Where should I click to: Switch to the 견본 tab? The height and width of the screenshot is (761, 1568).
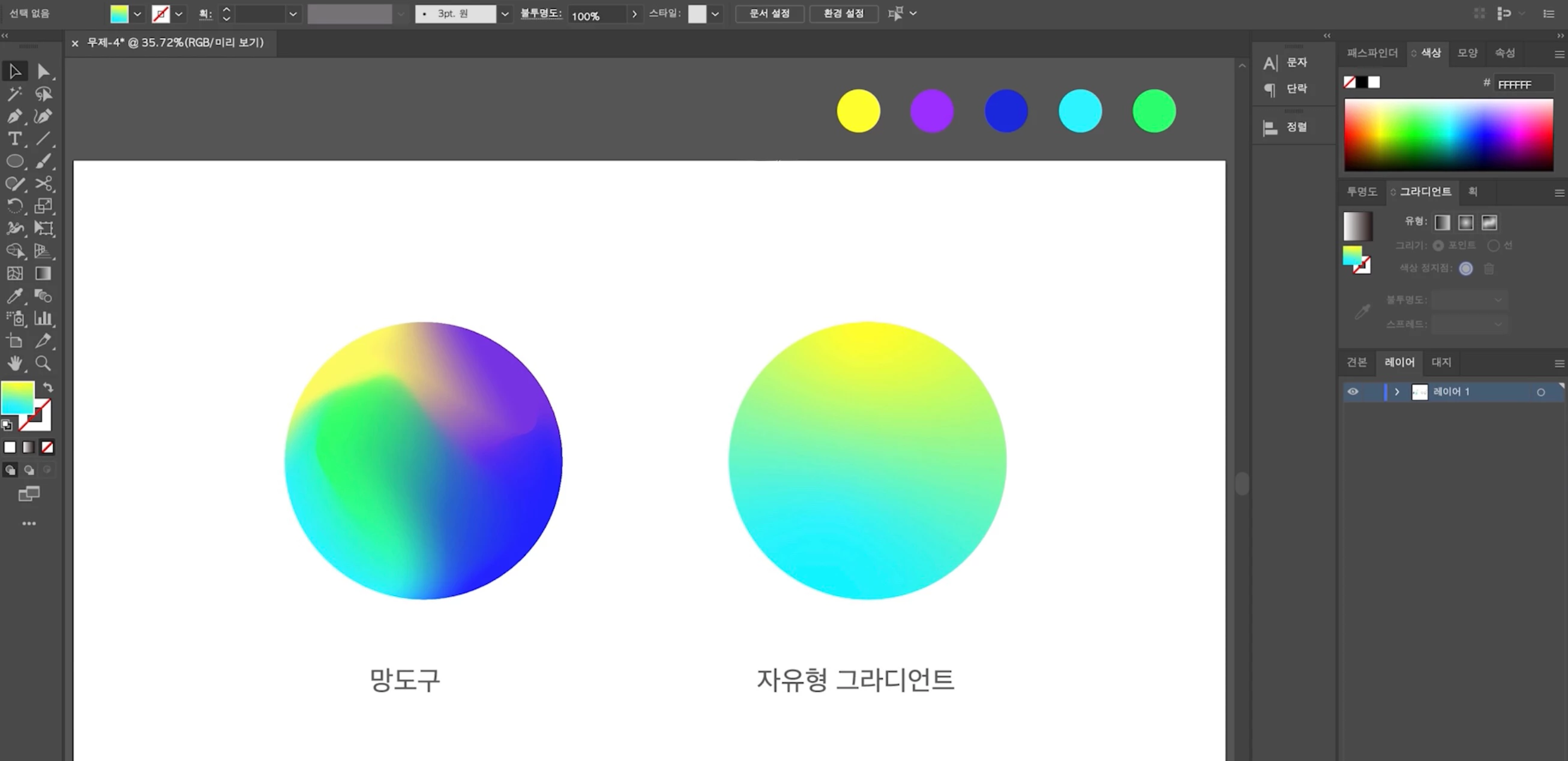(1356, 363)
